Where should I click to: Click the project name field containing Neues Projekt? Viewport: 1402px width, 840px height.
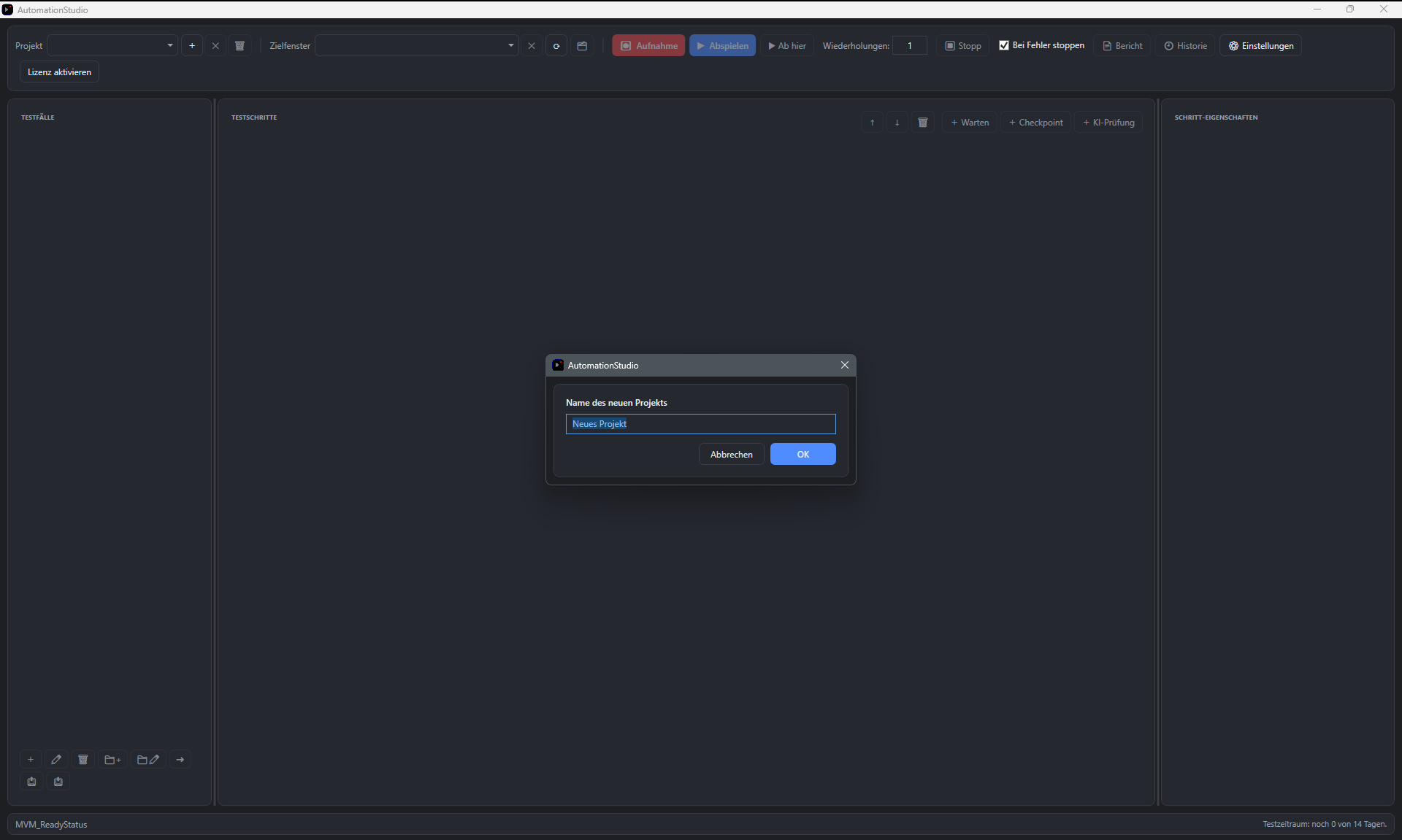(x=700, y=424)
